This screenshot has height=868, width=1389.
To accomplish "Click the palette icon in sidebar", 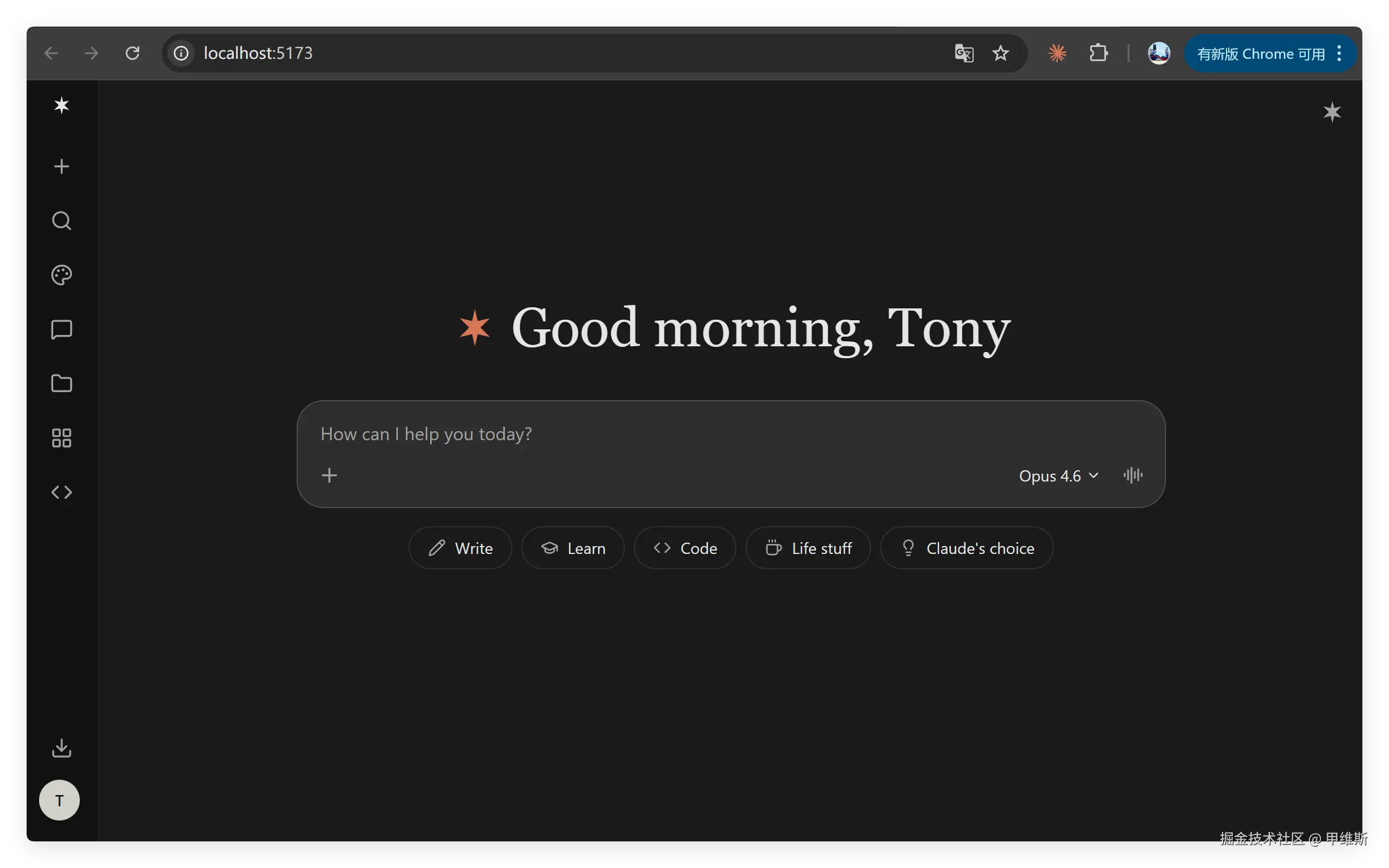I will click(62, 275).
